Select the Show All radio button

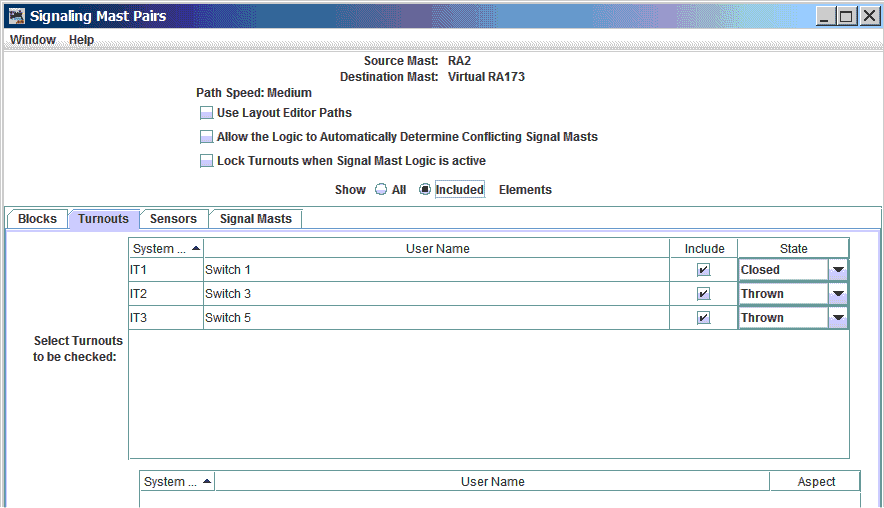[x=381, y=189]
